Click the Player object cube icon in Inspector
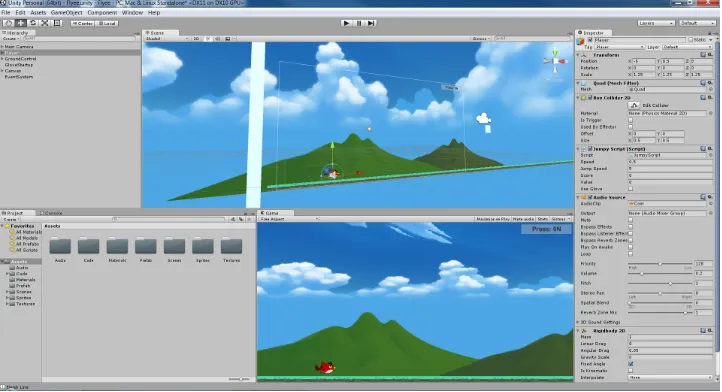 [581, 41]
